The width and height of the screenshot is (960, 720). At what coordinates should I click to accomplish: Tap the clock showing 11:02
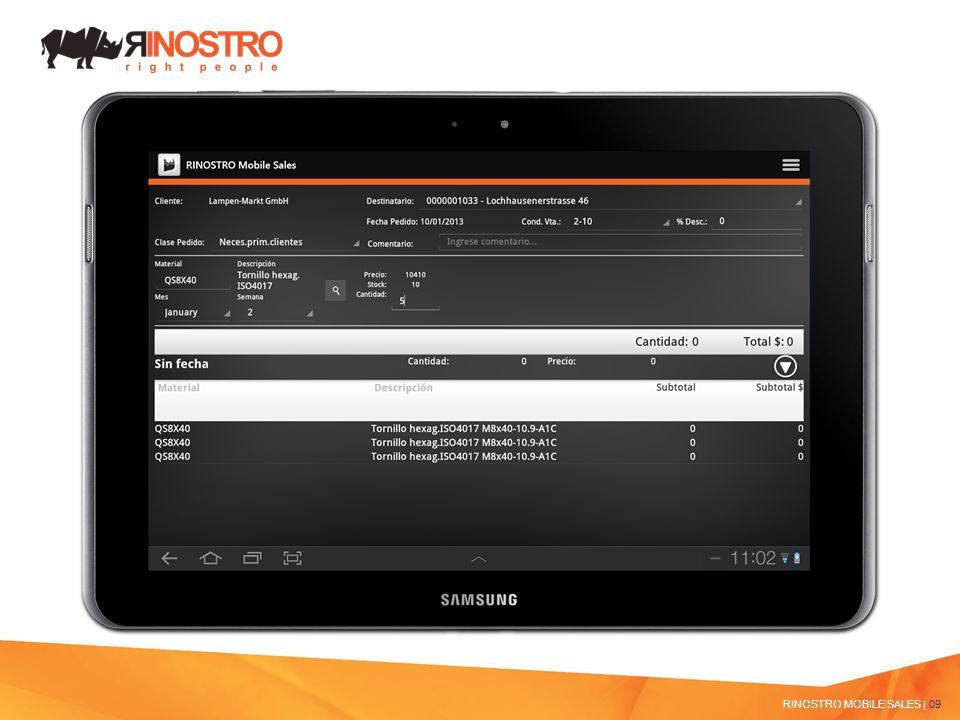coord(752,558)
